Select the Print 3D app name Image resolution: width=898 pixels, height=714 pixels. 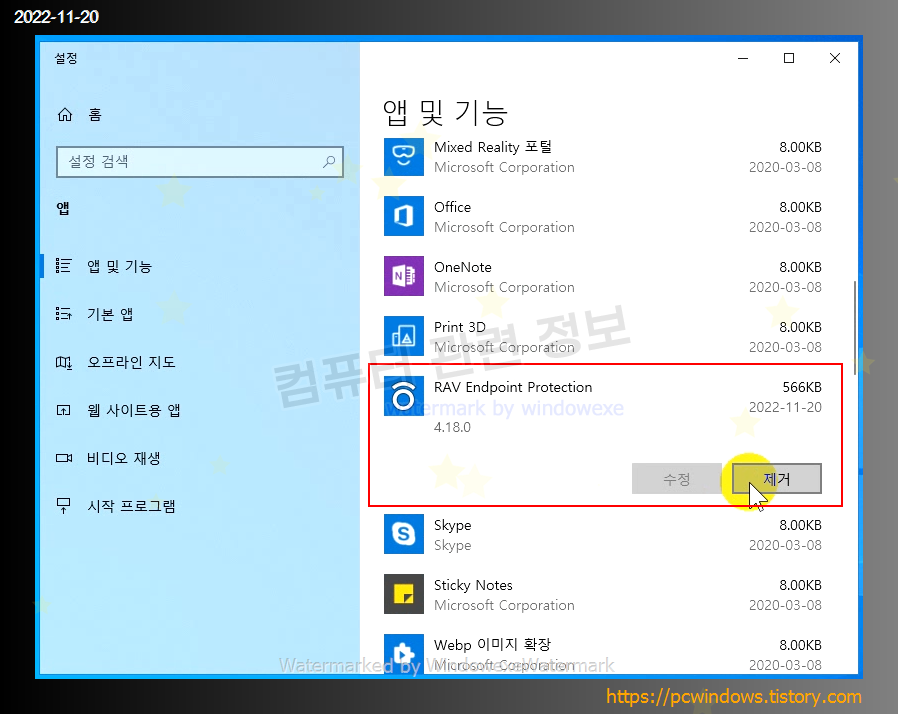tap(460, 328)
